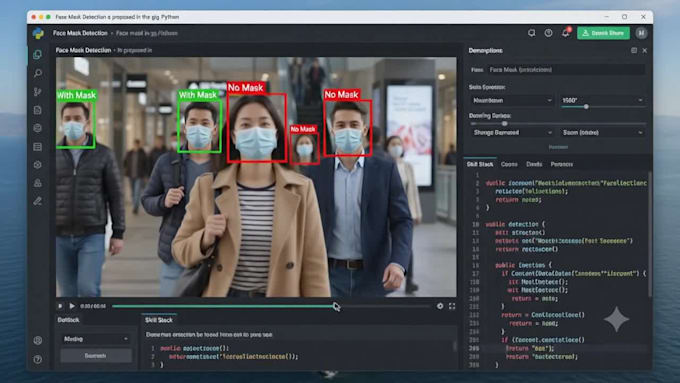Open video settings gear below the preview
The height and width of the screenshot is (383, 680).
point(440,306)
